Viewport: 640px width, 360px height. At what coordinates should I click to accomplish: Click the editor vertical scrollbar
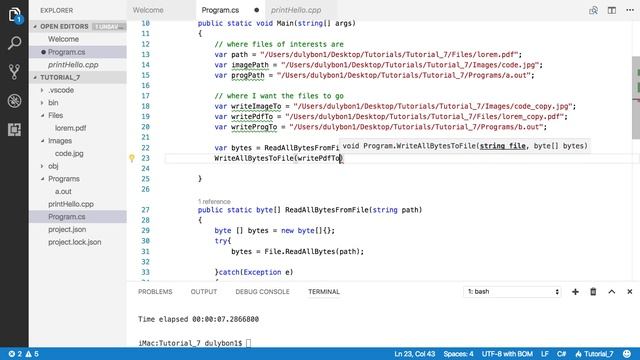click(636, 98)
